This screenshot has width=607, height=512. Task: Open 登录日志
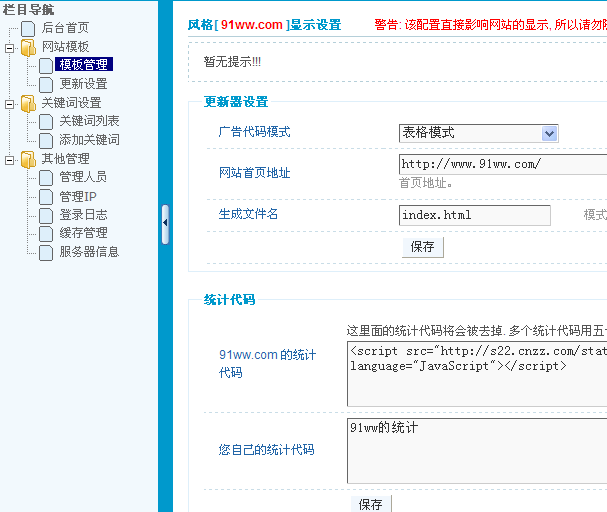point(83,214)
